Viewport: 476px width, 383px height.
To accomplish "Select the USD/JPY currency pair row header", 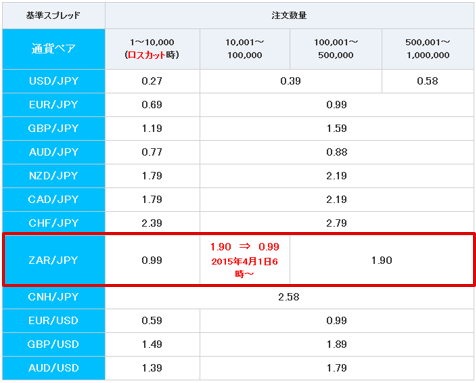I will 54,81.
